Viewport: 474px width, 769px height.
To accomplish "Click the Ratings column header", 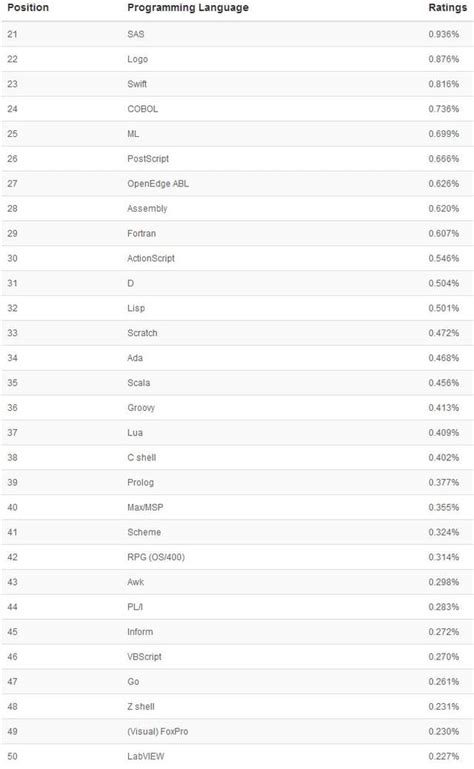I will [448, 7].
